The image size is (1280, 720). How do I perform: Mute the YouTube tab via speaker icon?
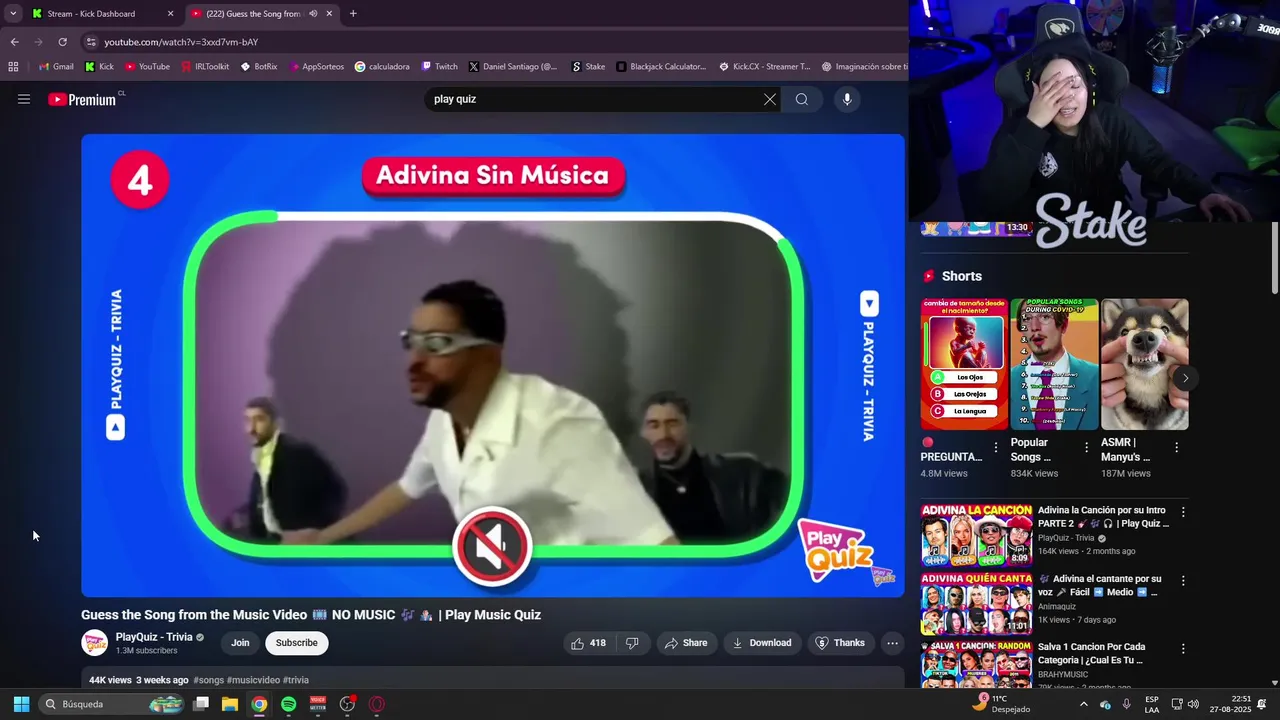tap(313, 14)
